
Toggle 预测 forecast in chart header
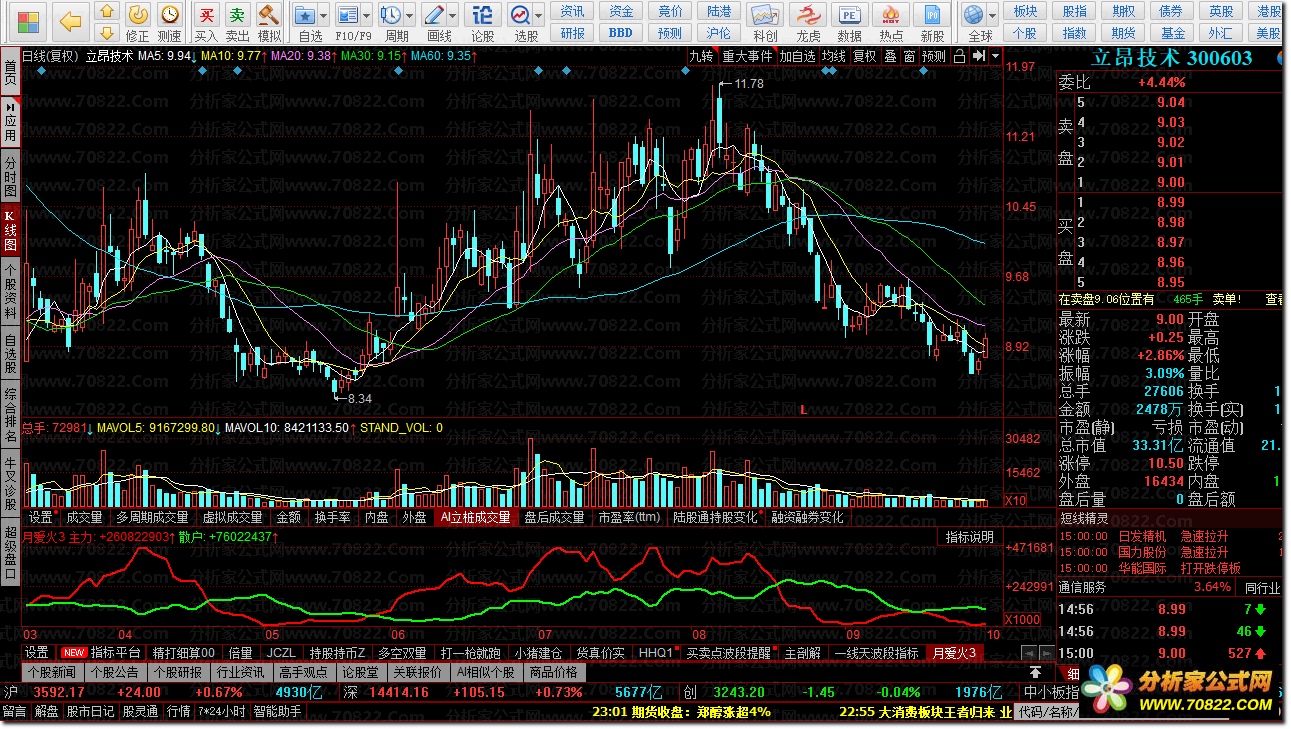pos(934,56)
